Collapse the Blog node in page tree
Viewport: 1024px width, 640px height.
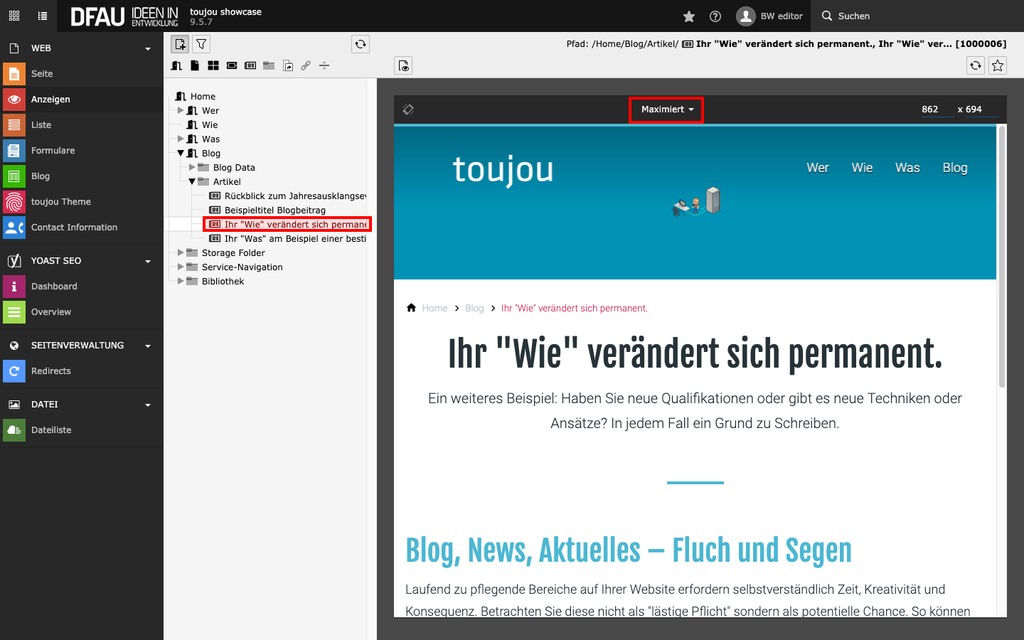(181, 154)
